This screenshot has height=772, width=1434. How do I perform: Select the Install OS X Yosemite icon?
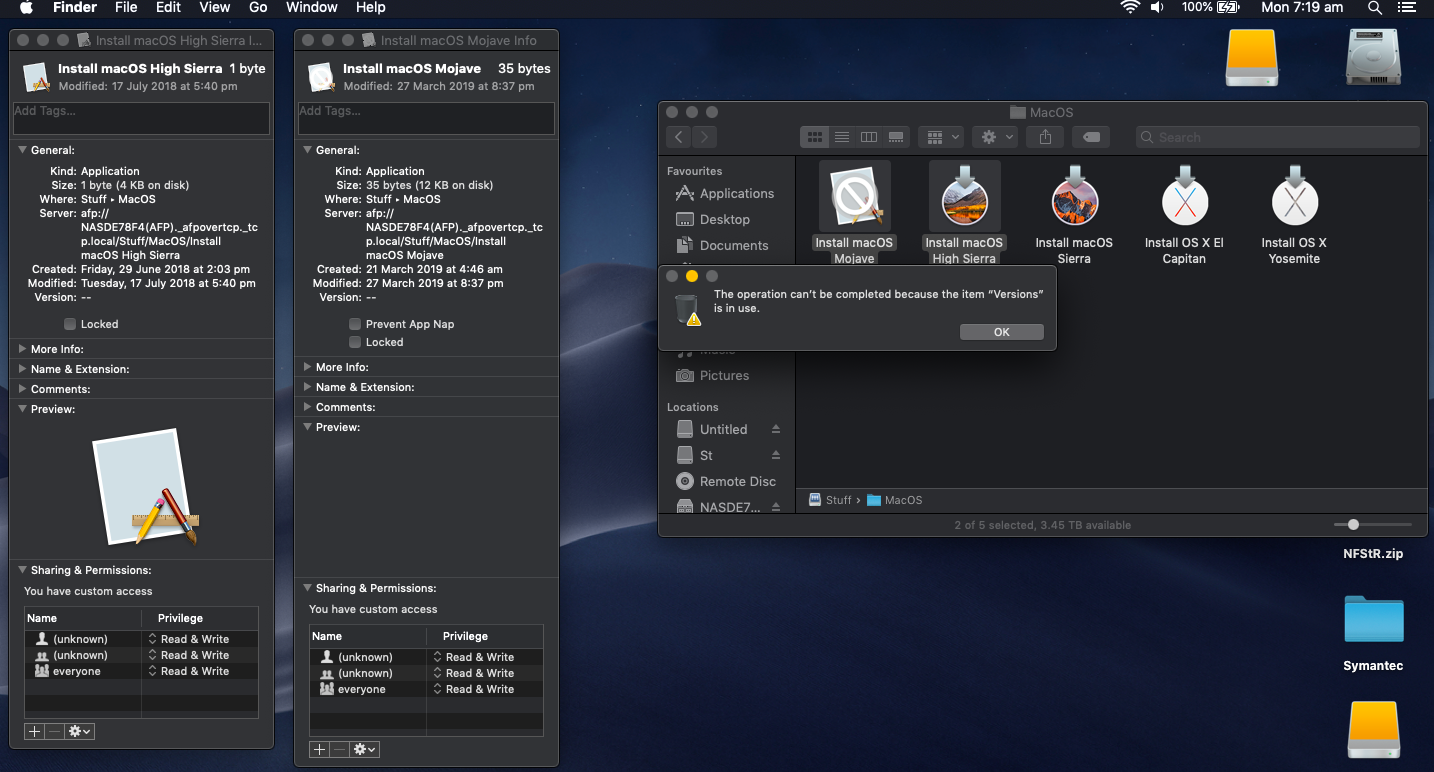[x=1294, y=197]
